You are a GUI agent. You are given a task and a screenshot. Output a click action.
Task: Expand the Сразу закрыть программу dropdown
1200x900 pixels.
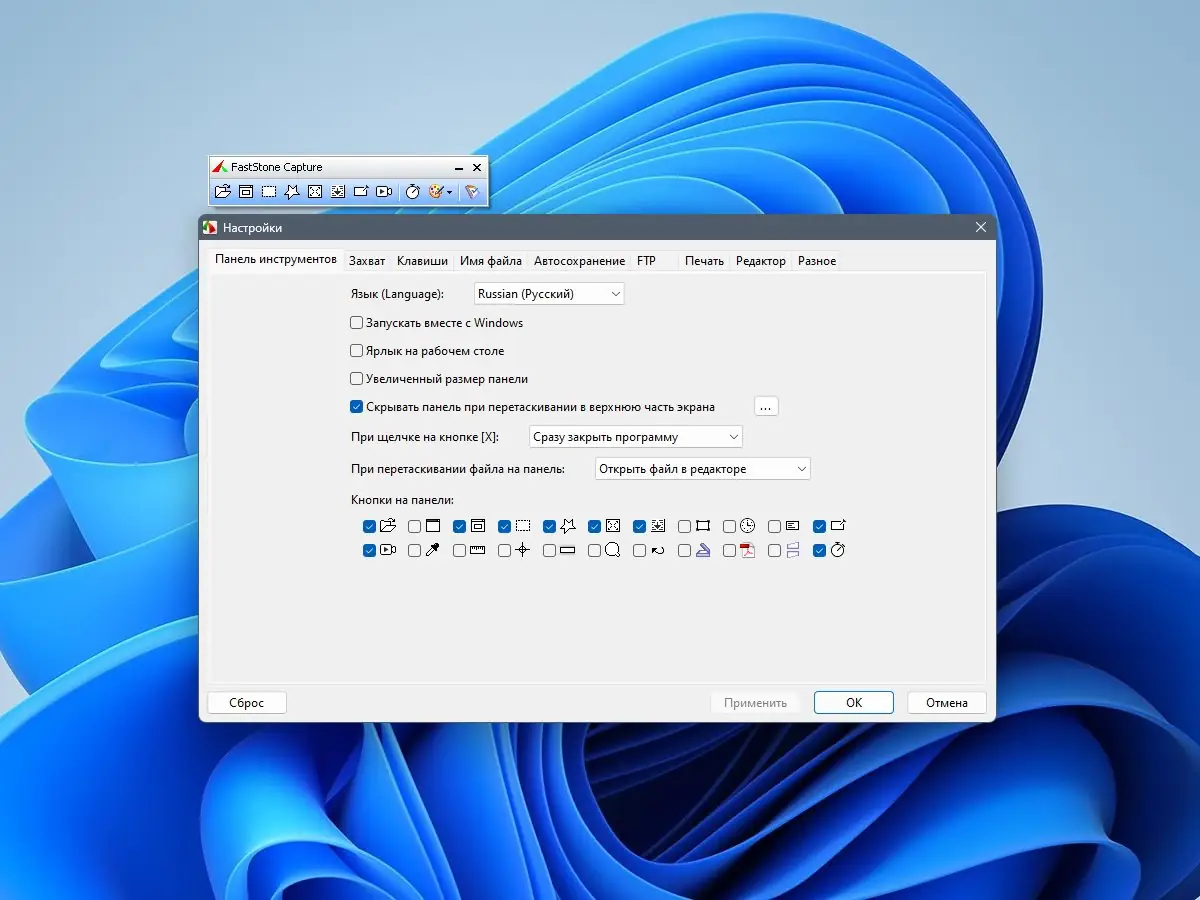click(636, 437)
